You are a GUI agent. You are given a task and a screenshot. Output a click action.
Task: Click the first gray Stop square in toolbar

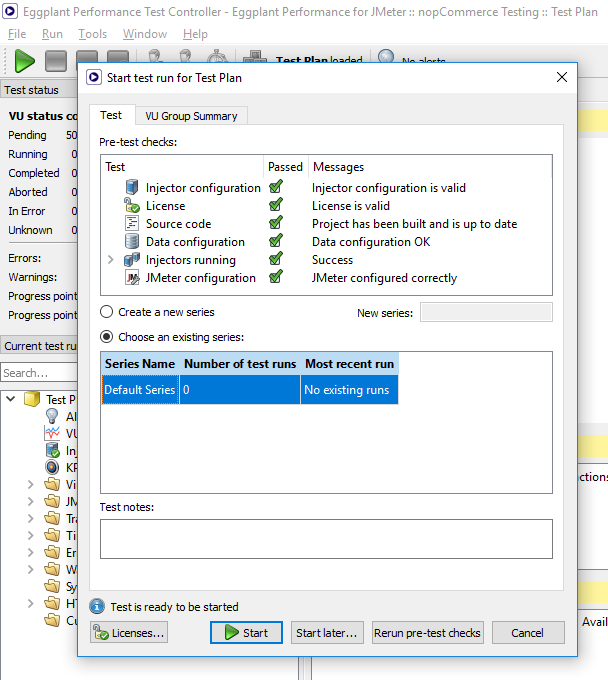tap(56, 61)
